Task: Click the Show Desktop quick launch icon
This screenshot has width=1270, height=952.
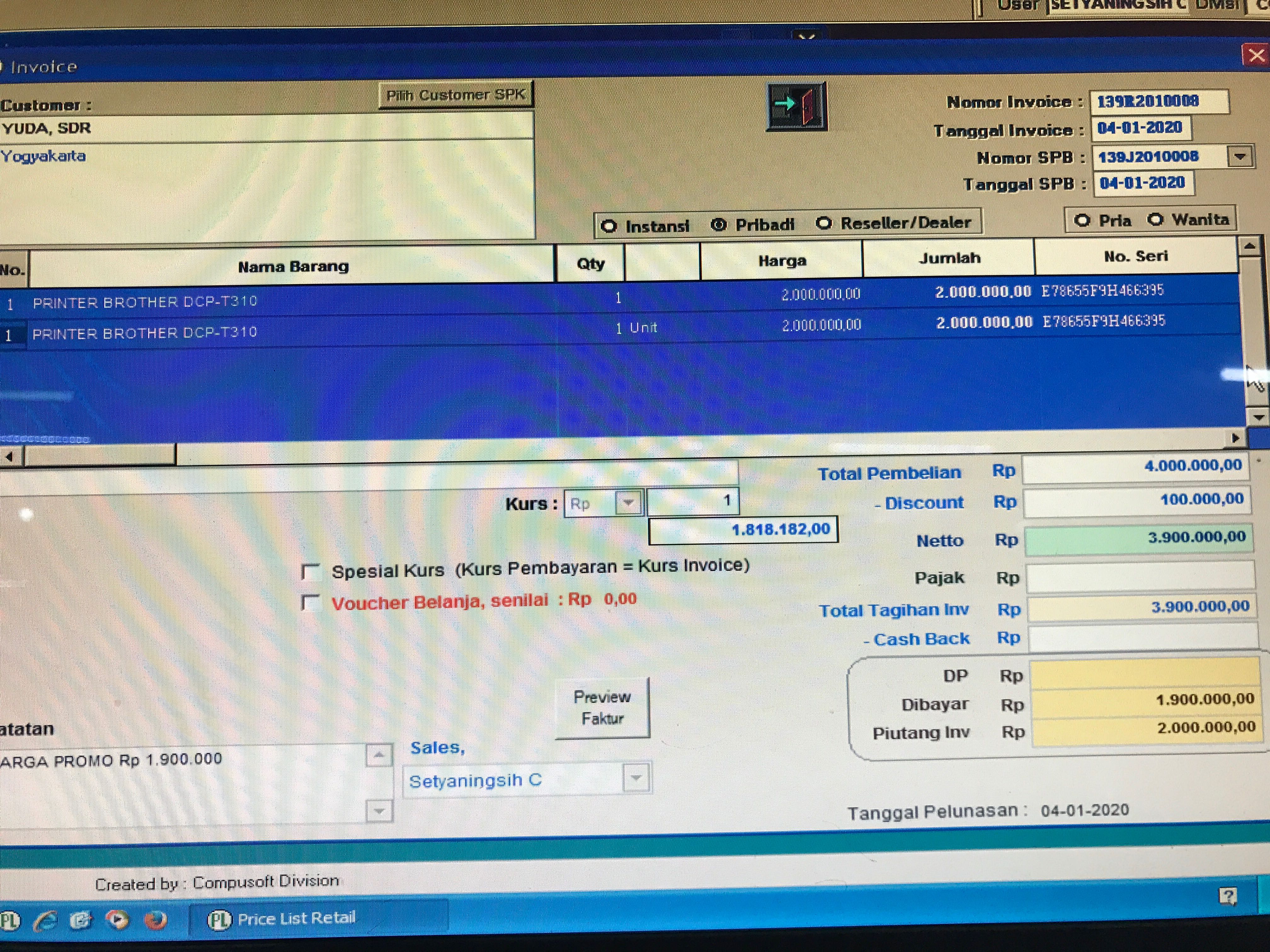Action: 80,921
